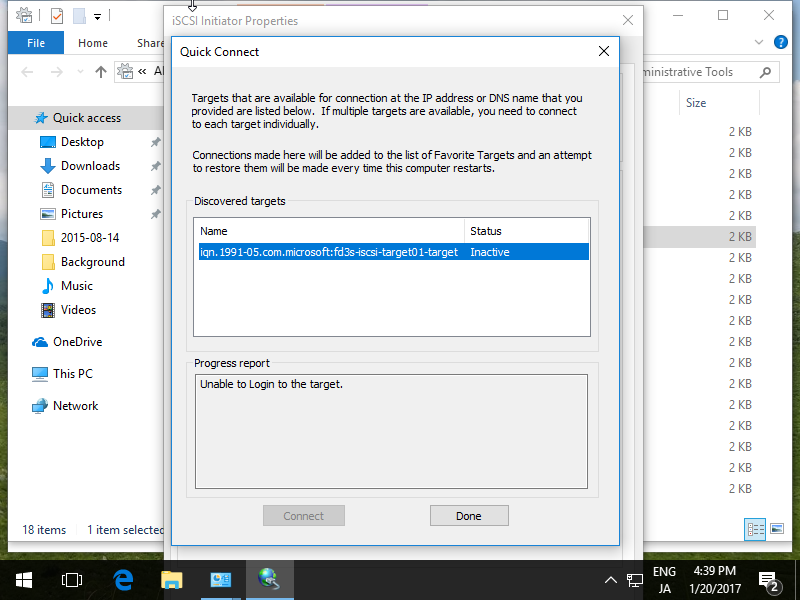Viewport: 800px width, 600px height.
Task: Open File Explorer Help icon
Action: (x=781, y=42)
